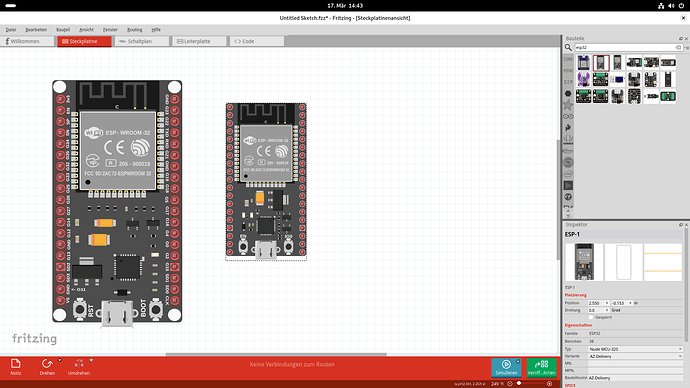
Task: Click the MN input field
Action: (x=635, y=363)
